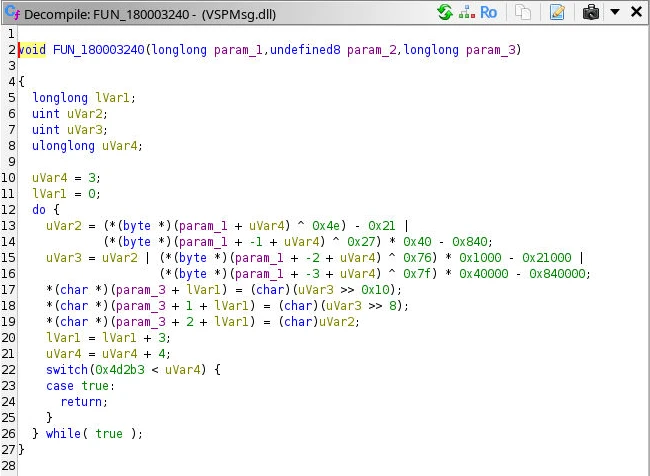Select constant 0x4d2b3 in switch condition
Screen dimensions: 650x476
pyautogui.click(x=120, y=370)
